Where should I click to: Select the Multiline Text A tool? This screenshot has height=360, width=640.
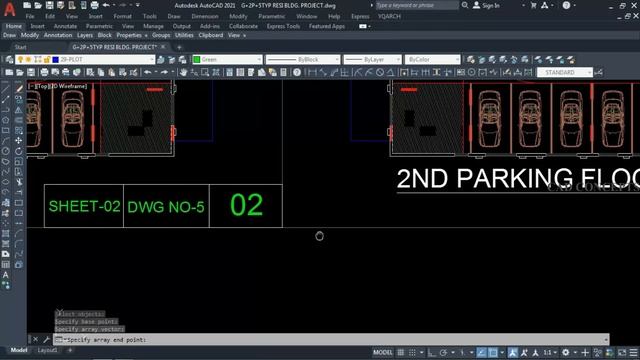[6, 275]
